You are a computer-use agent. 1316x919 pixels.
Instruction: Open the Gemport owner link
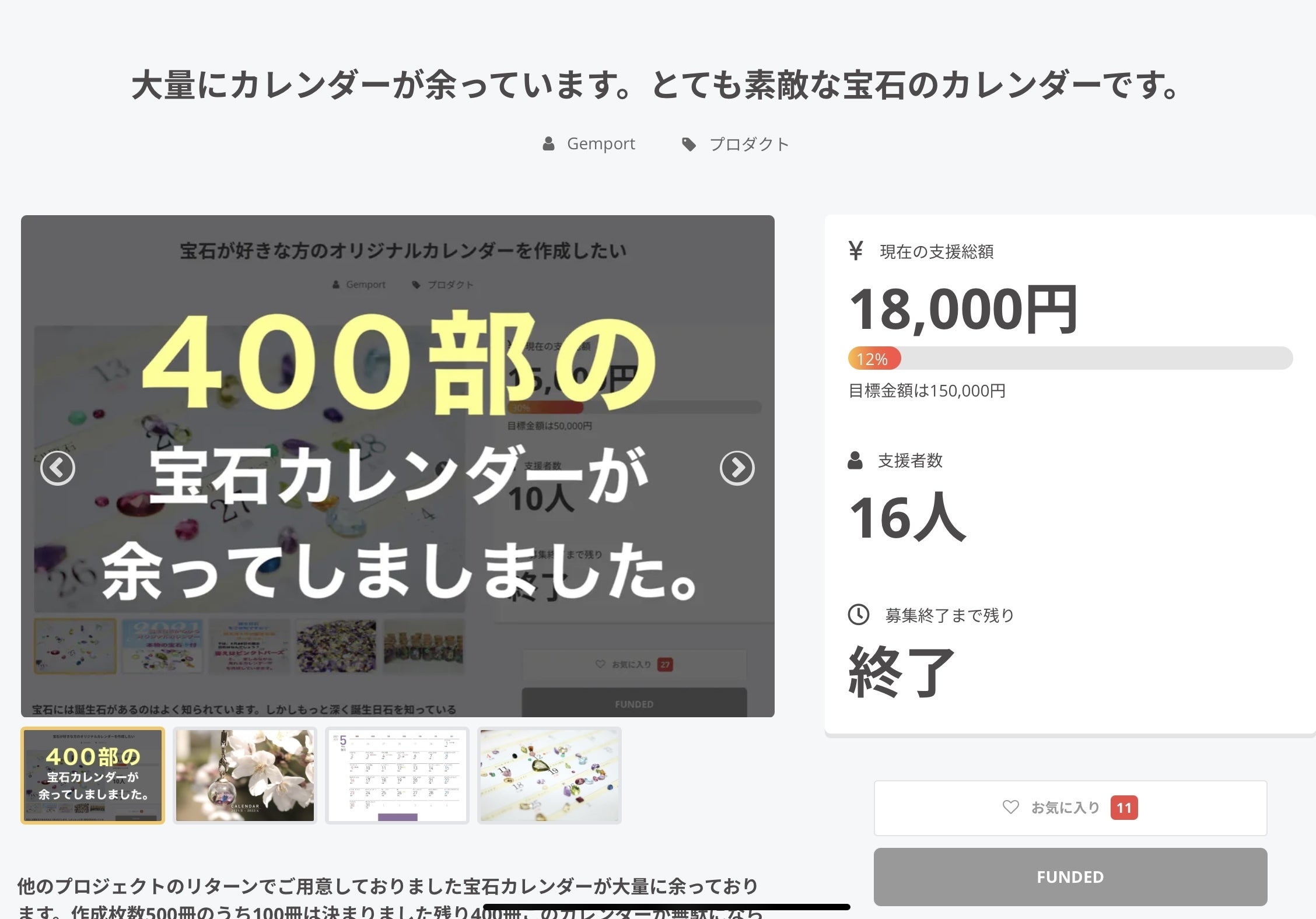pos(601,144)
